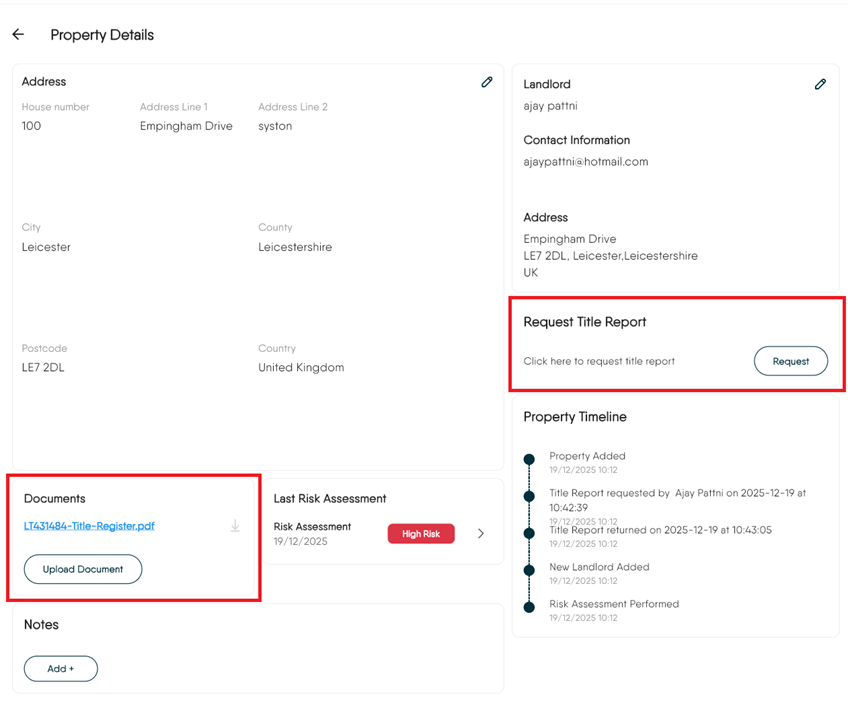Select Risk Assessment Performed timeline dot
Screen dimensions: 848x713
pos(530,607)
